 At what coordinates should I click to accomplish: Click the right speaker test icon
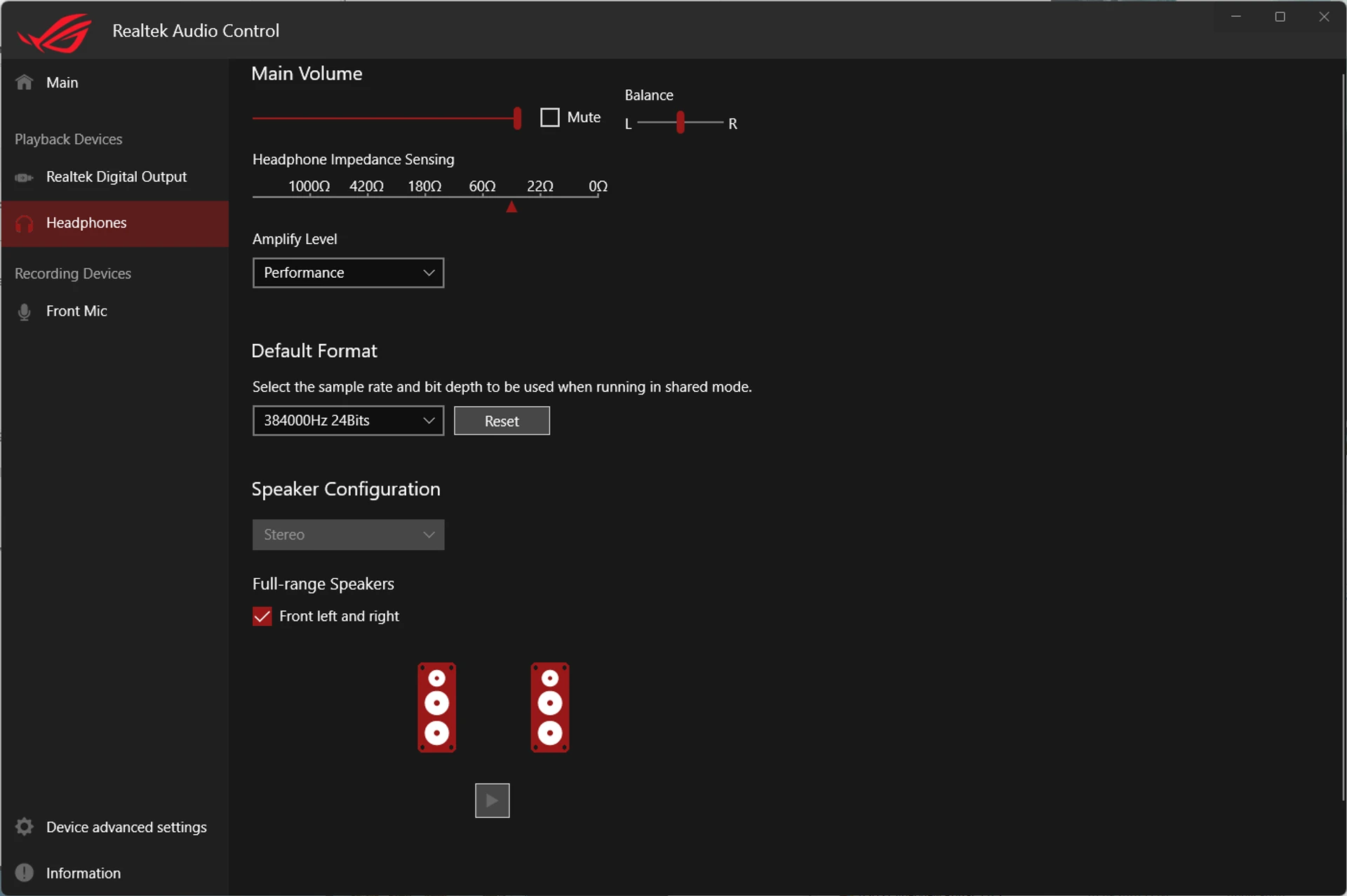[549, 707]
